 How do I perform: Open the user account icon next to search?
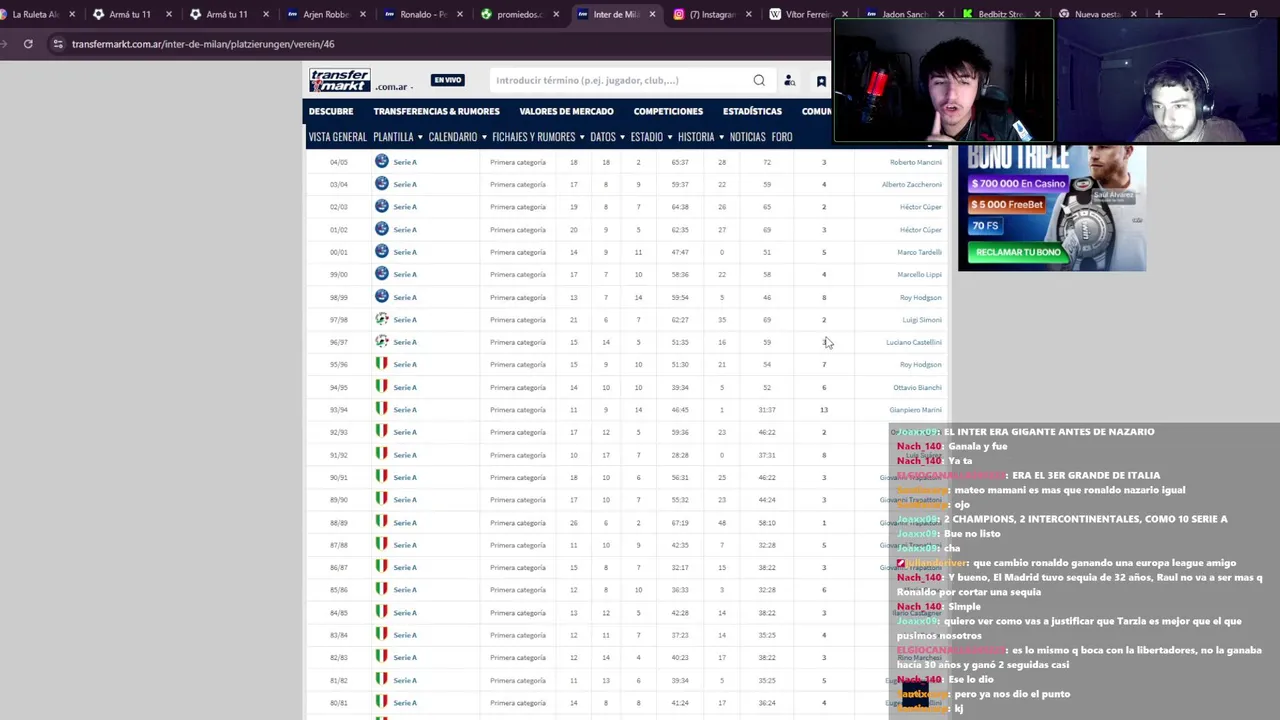(x=789, y=81)
